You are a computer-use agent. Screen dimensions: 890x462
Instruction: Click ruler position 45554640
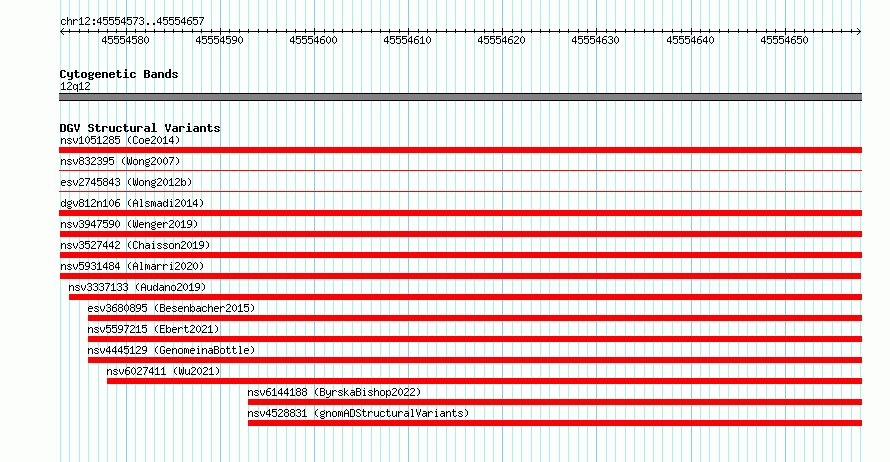(690, 40)
